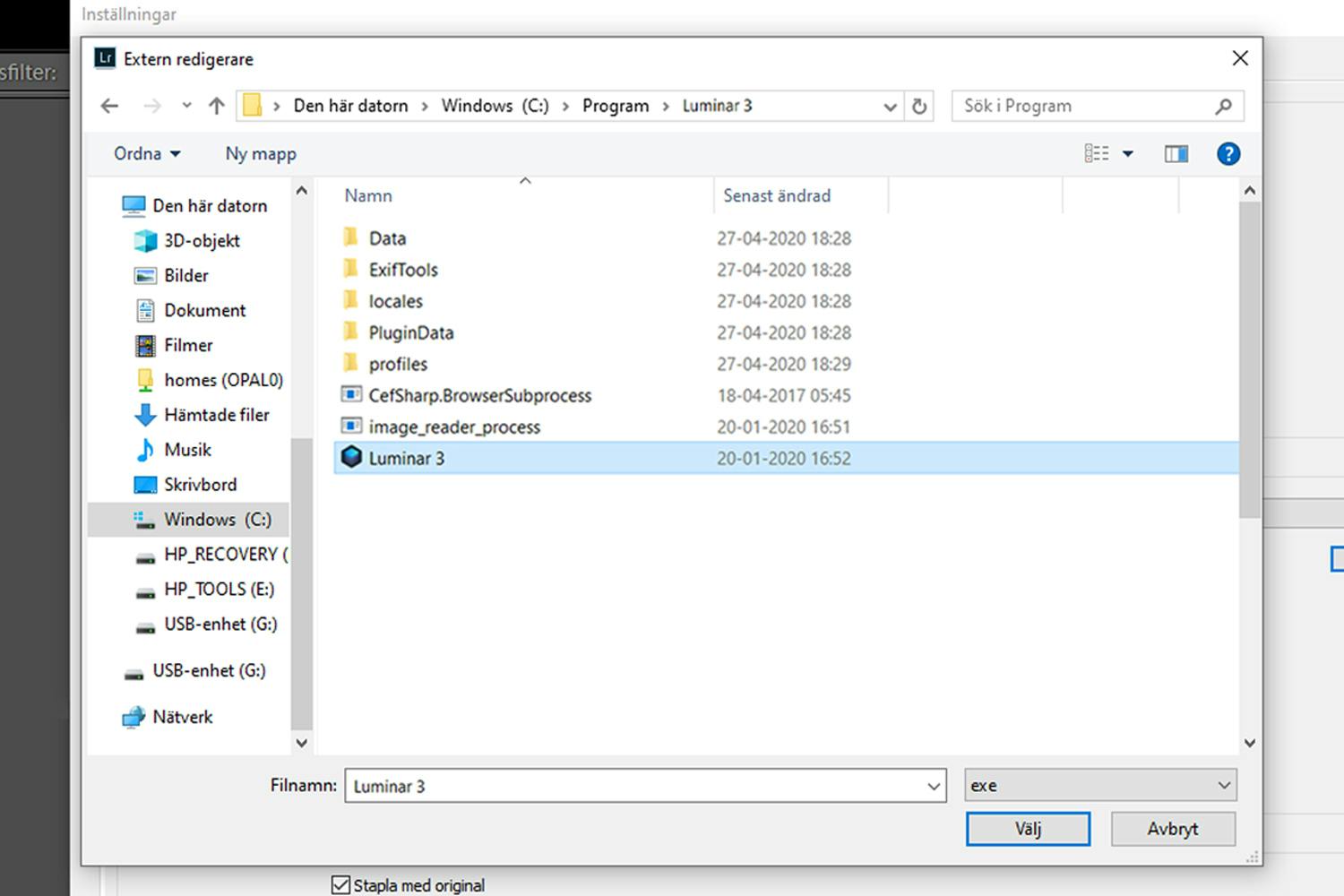The width and height of the screenshot is (1344, 896).
Task: Go forward with the right arrow
Action: coord(152,106)
